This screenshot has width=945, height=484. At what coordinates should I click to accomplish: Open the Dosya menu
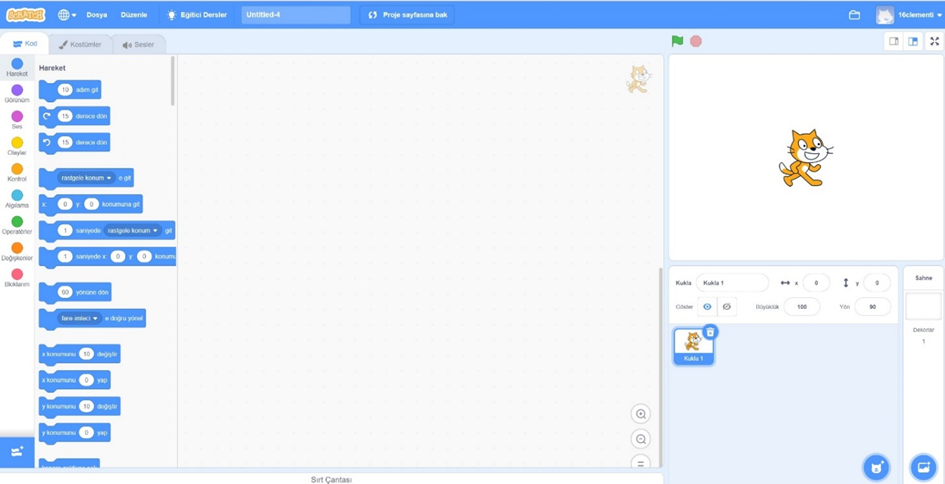pos(96,14)
